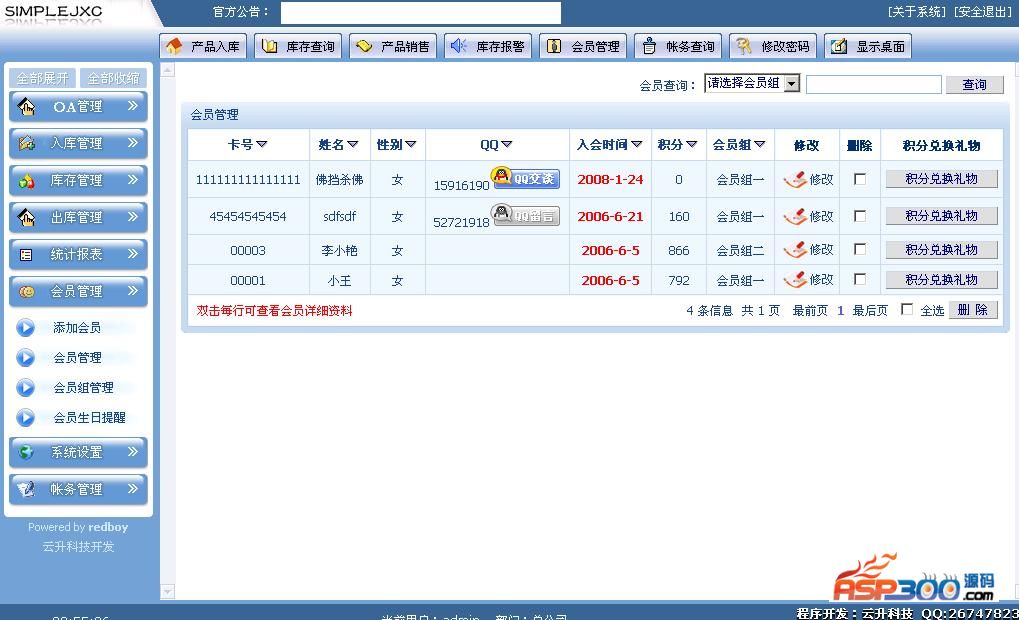Click the member search text field
The height and width of the screenshot is (620, 1019).
click(x=873, y=84)
